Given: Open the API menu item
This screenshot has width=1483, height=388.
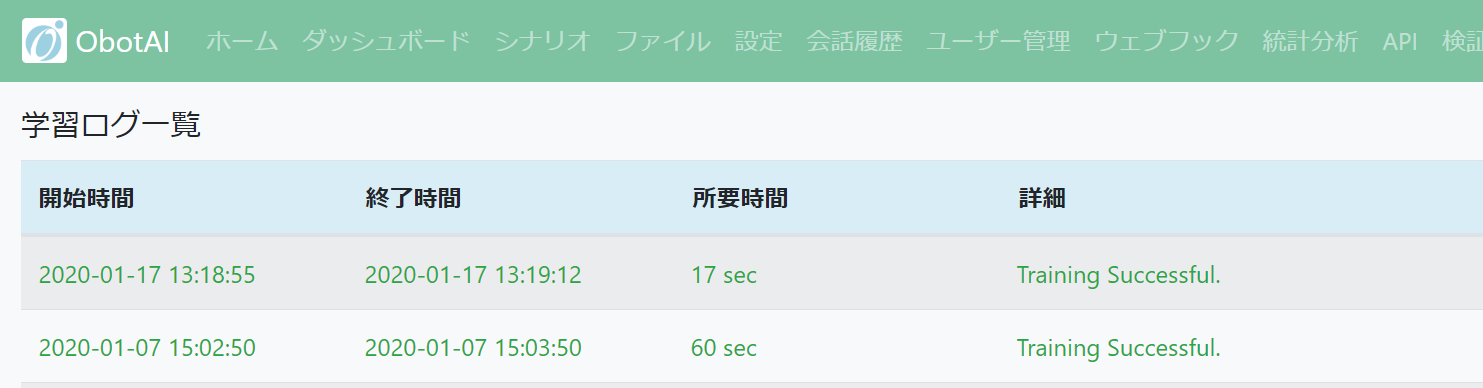Looking at the screenshot, I should pos(1400,41).
